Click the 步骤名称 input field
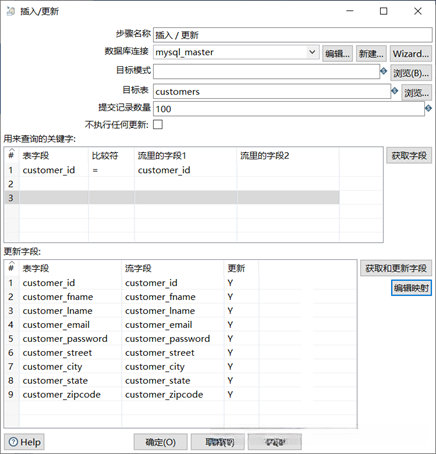Screen dimensions: 436x454 (292, 35)
